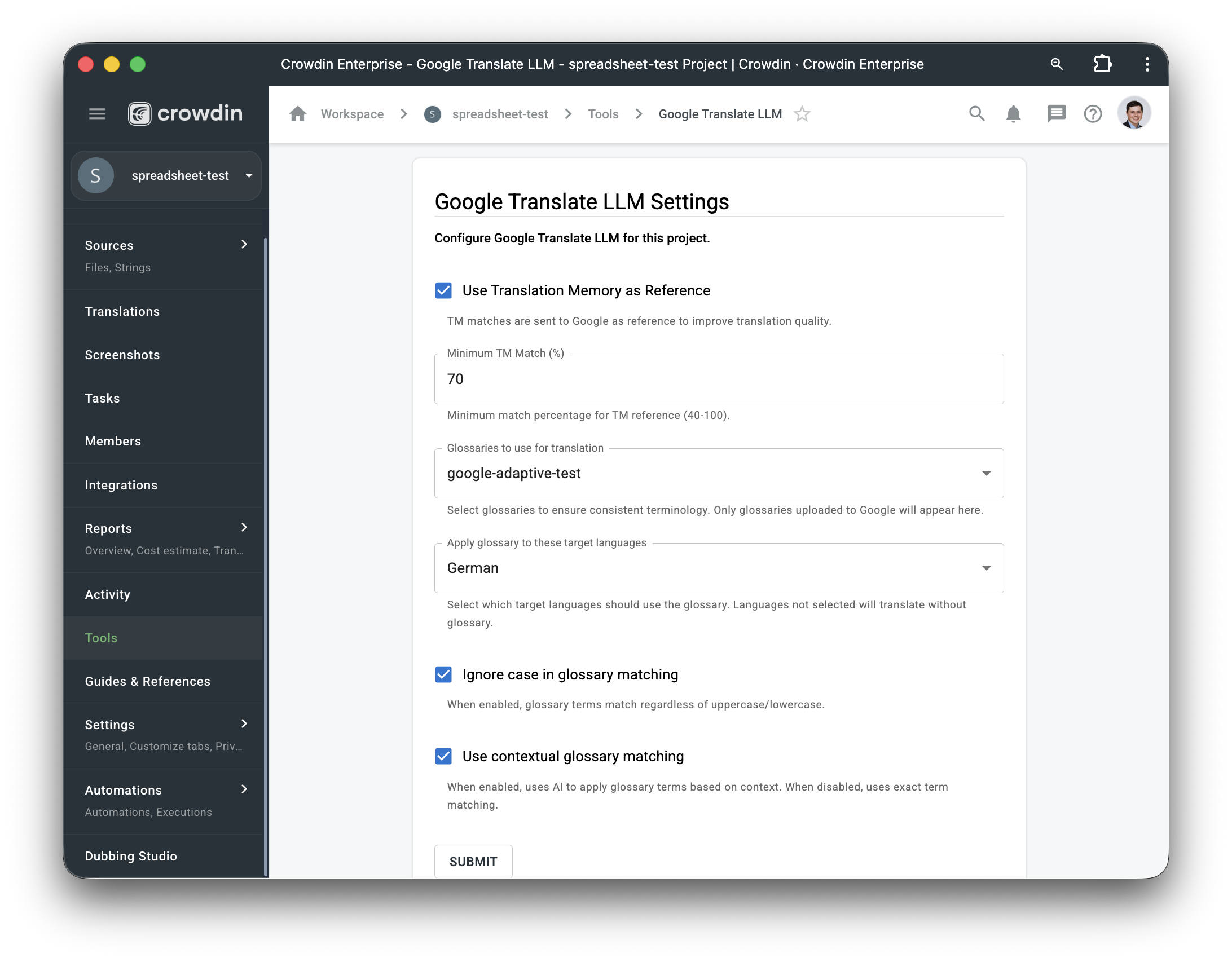Click the browser title bar zoom magnifier

tap(1057, 64)
